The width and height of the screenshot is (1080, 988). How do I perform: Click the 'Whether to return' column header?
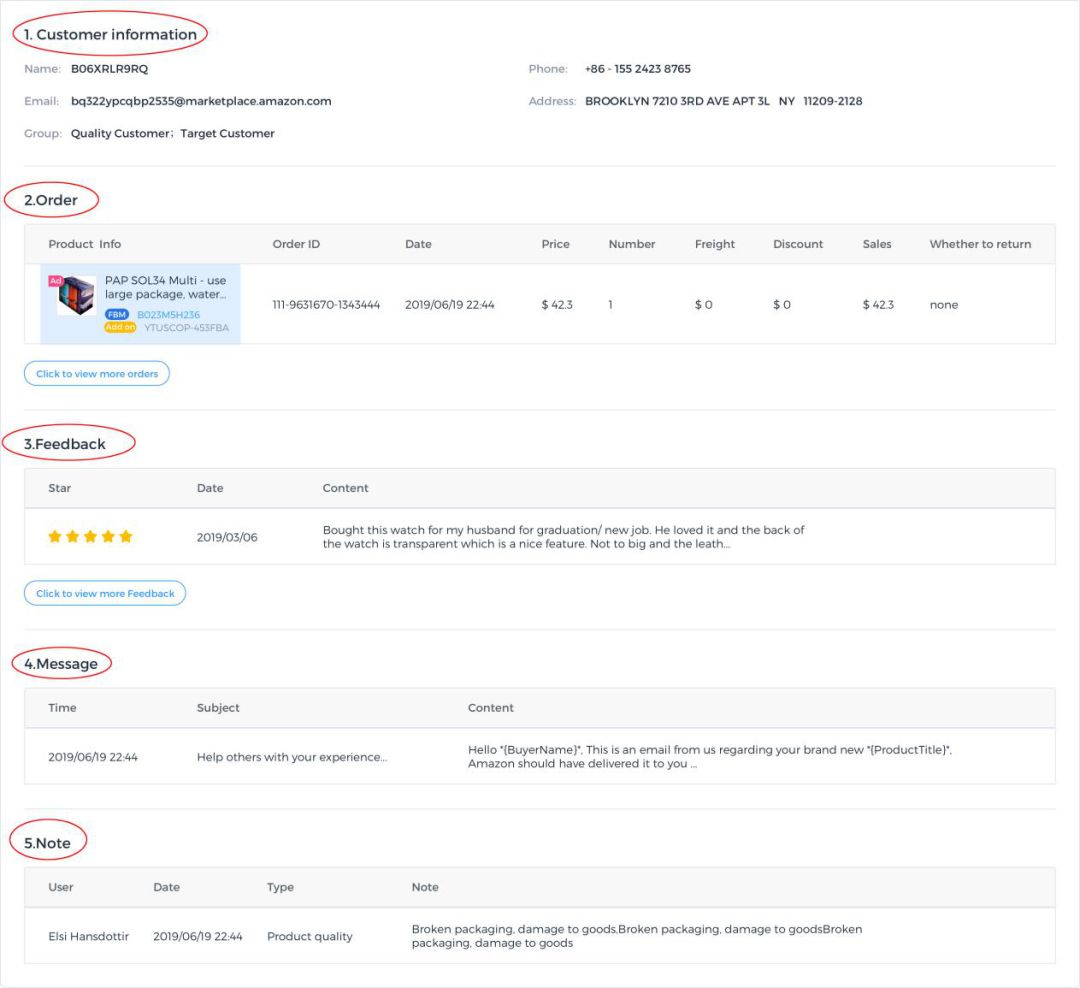980,244
